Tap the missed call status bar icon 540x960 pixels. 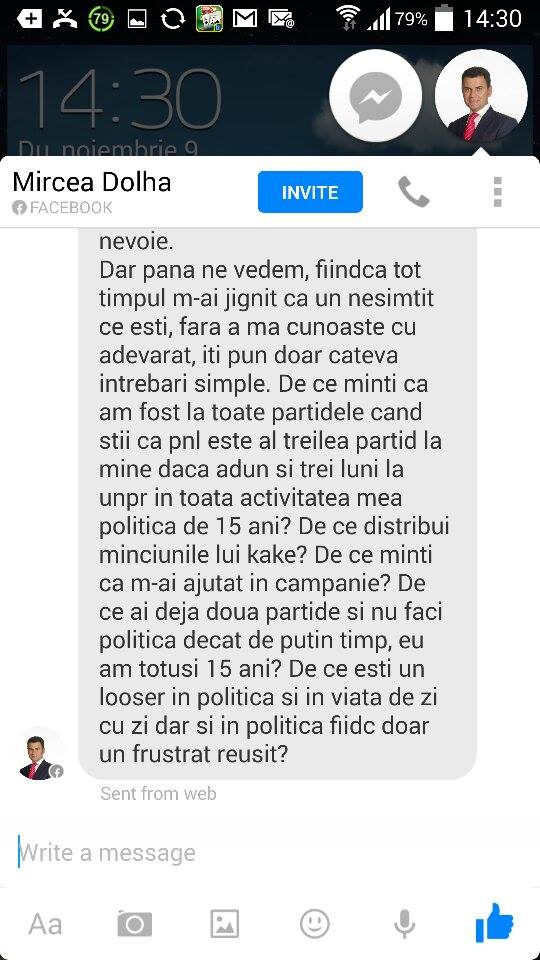coord(66,19)
